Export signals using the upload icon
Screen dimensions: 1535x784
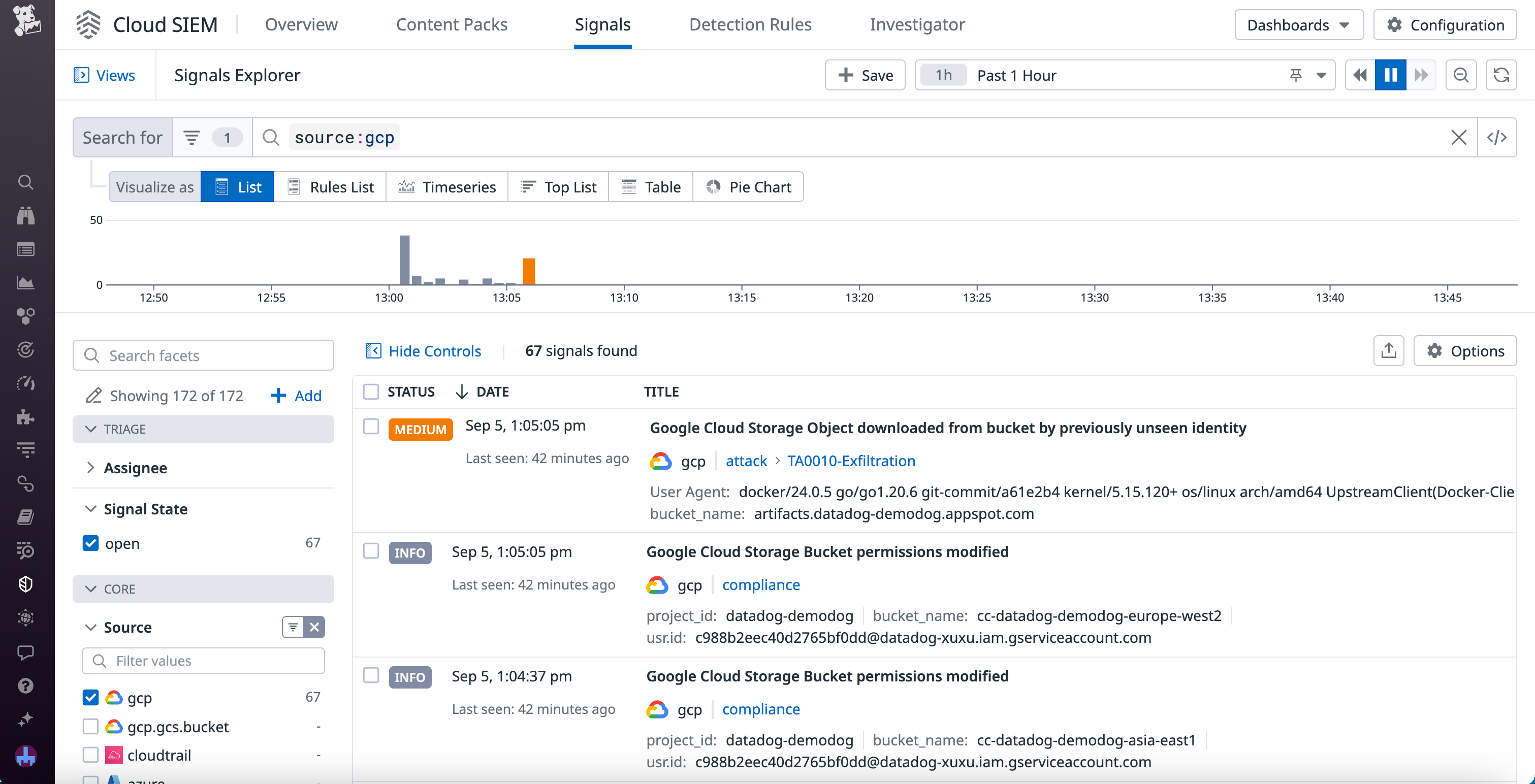[x=1389, y=350]
